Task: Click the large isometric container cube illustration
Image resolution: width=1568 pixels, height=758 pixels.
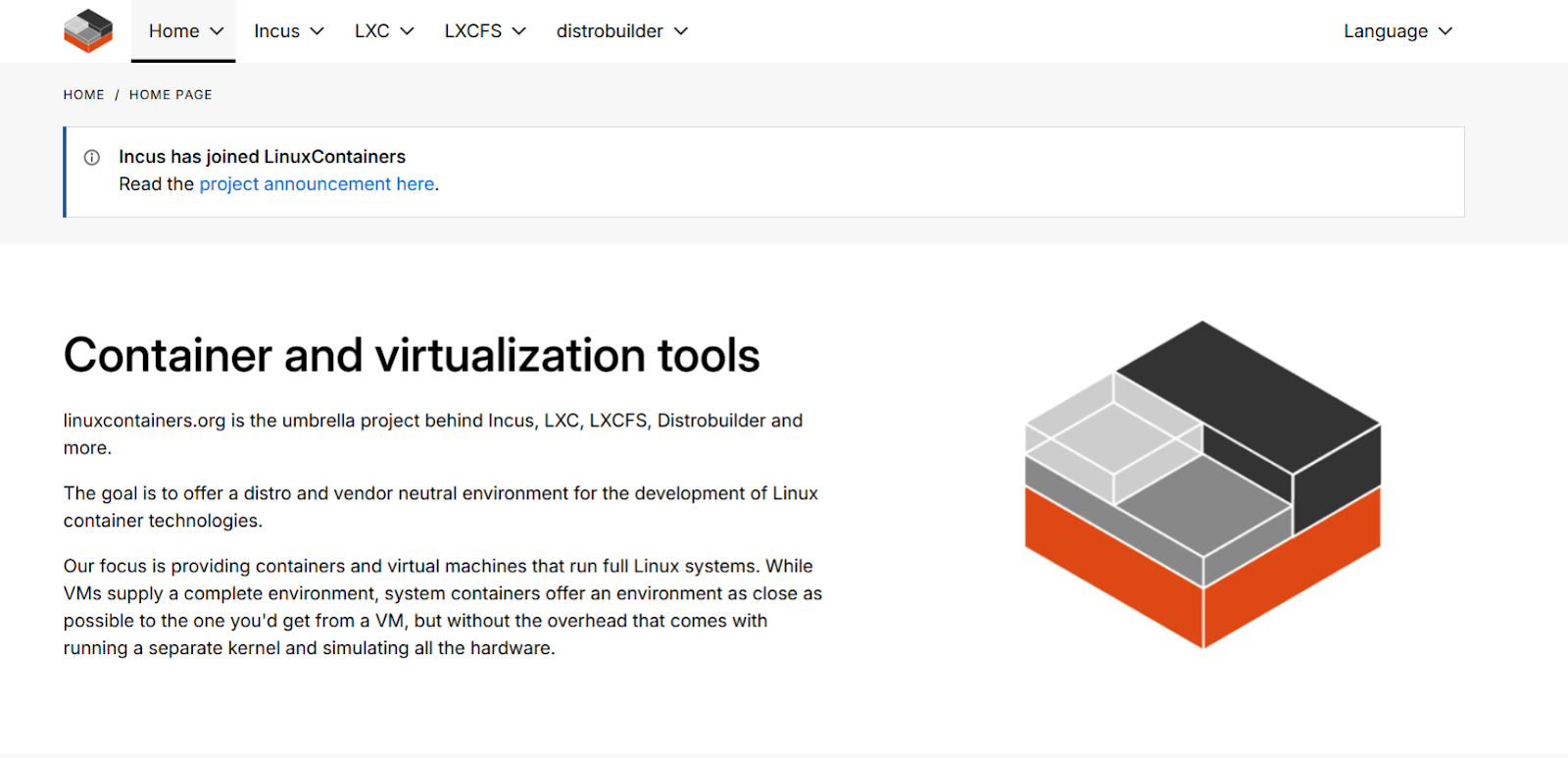Action: tap(1202, 484)
